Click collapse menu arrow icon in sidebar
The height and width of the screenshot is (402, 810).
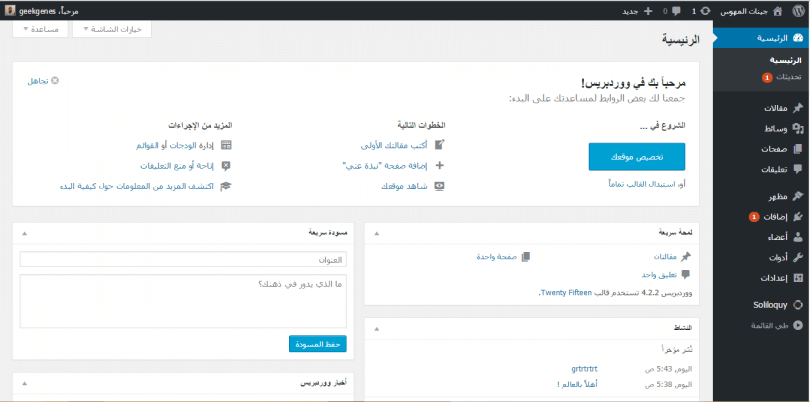click(798, 325)
